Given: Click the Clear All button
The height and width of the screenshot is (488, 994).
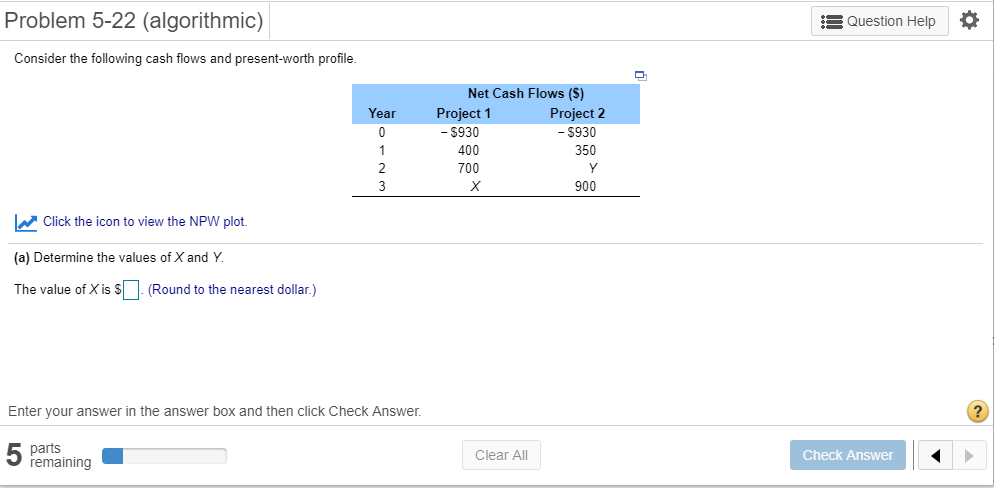Looking at the screenshot, I should pyautogui.click(x=501, y=455).
